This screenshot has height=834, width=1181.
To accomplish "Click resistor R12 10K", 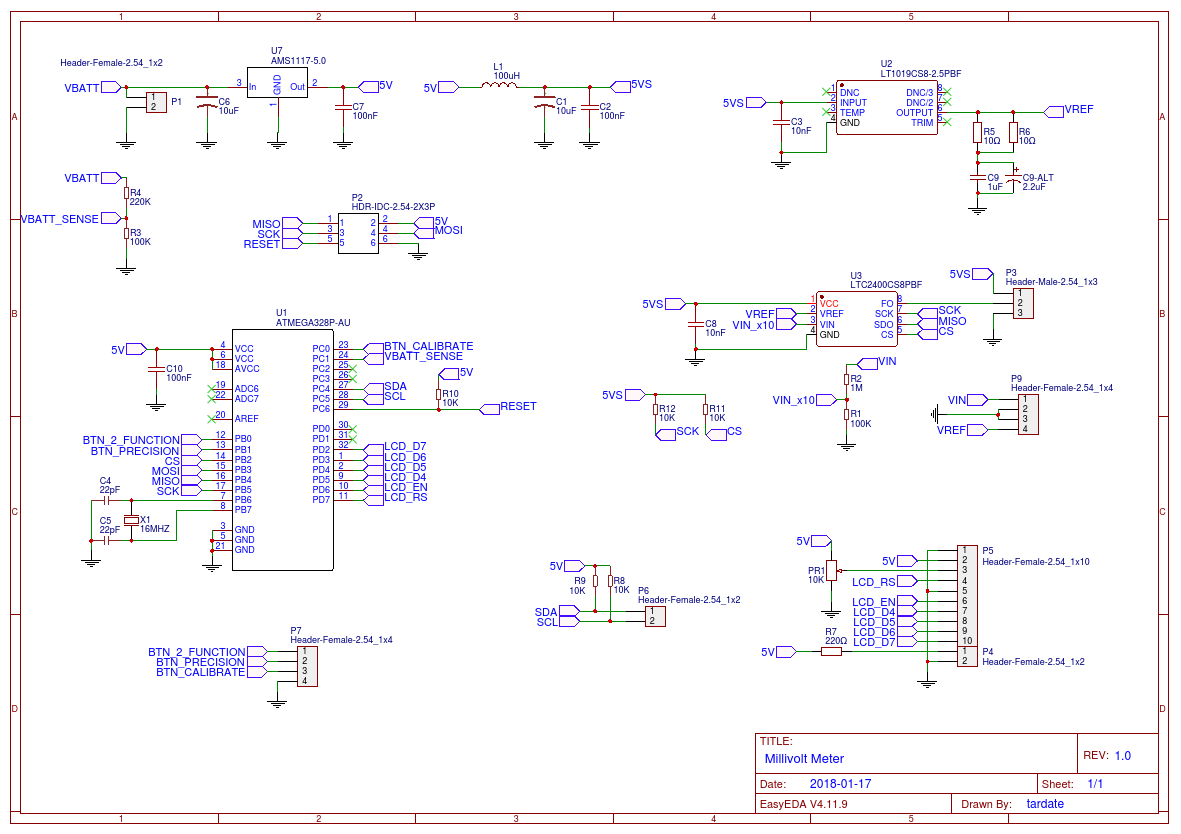I will pyautogui.click(x=656, y=410).
